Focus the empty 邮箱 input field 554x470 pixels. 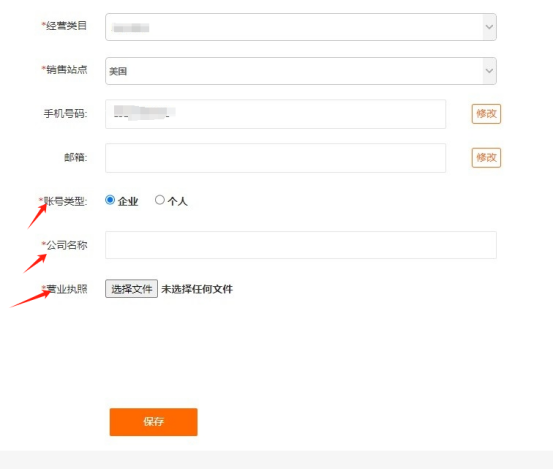click(275, 158)
